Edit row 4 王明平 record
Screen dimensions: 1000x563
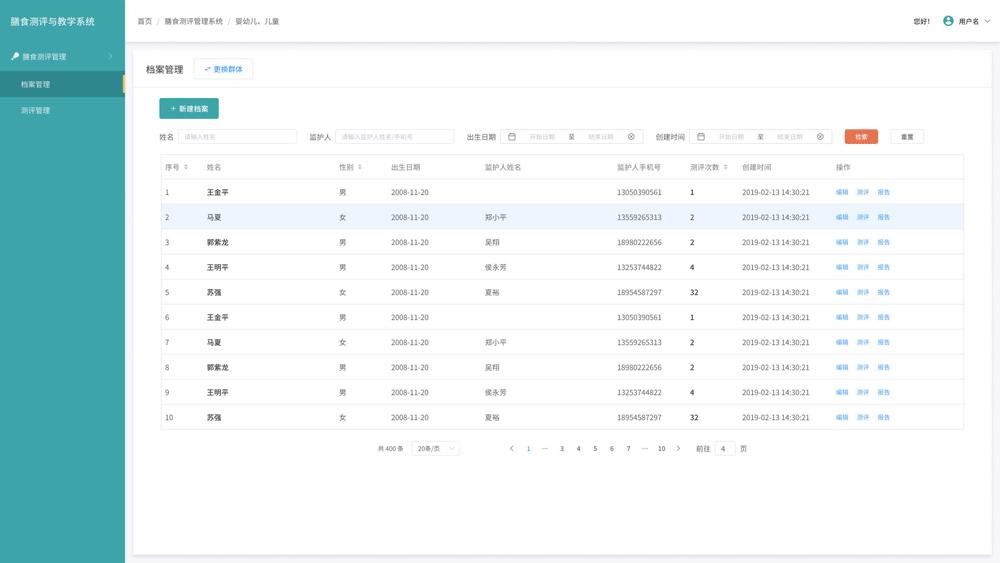point(842,267)
